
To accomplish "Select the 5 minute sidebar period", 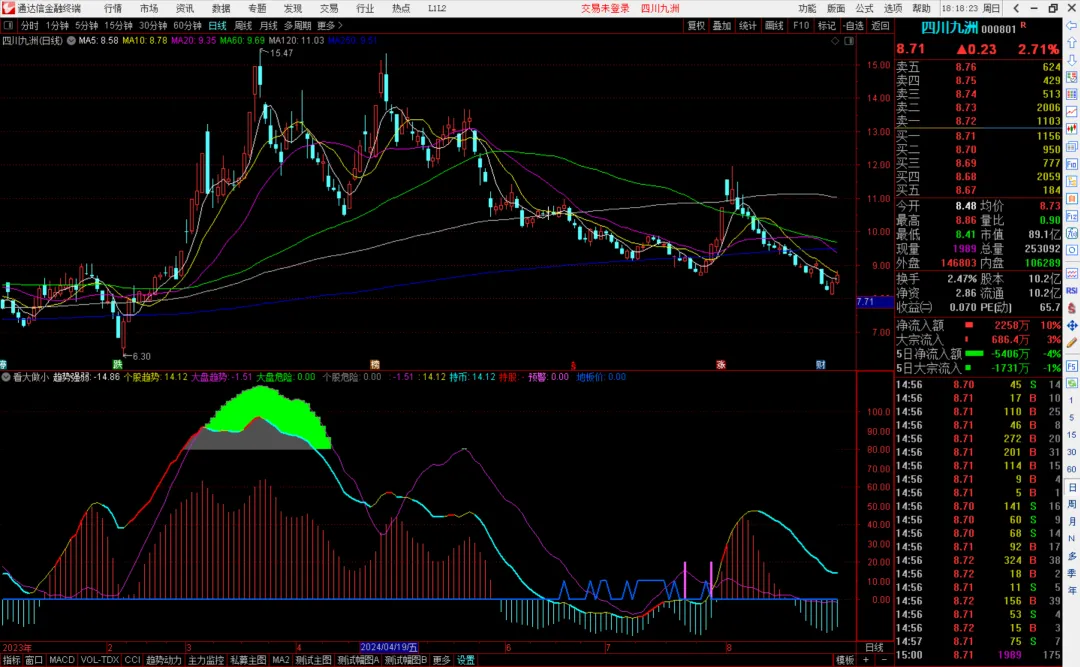I will click(1072, 418).
